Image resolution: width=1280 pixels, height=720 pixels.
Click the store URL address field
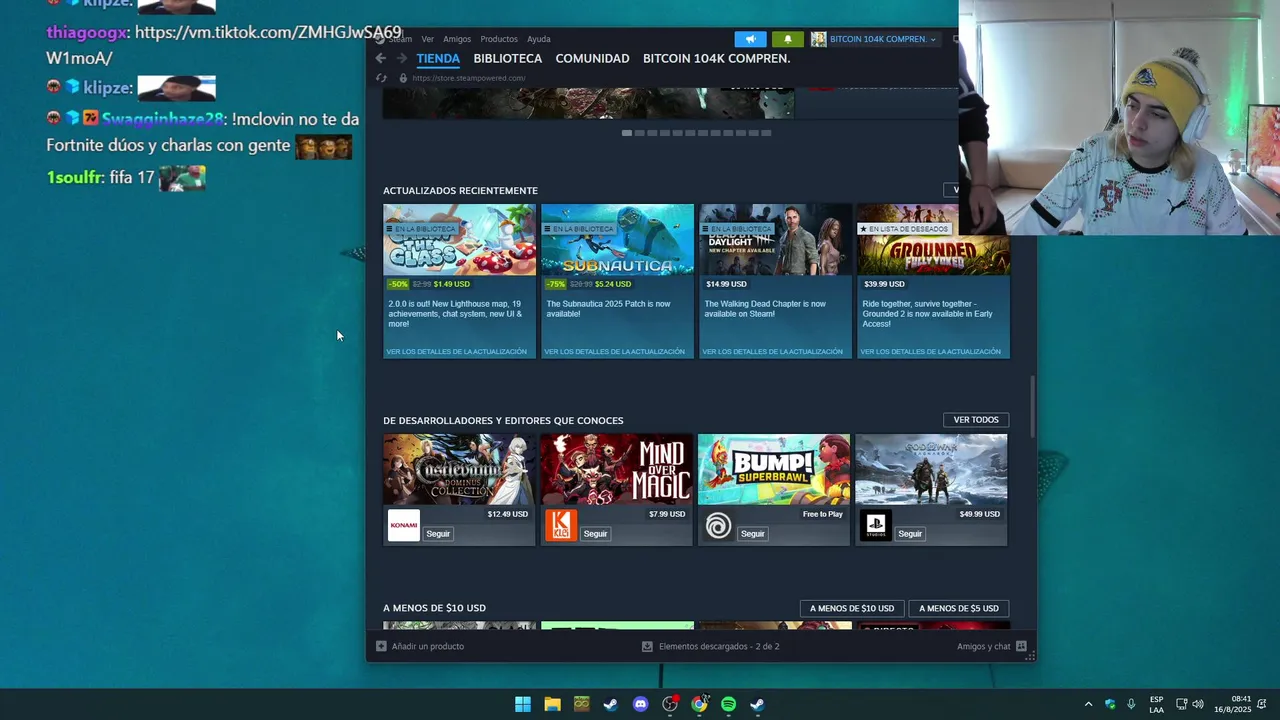click(x=468, y=78)
